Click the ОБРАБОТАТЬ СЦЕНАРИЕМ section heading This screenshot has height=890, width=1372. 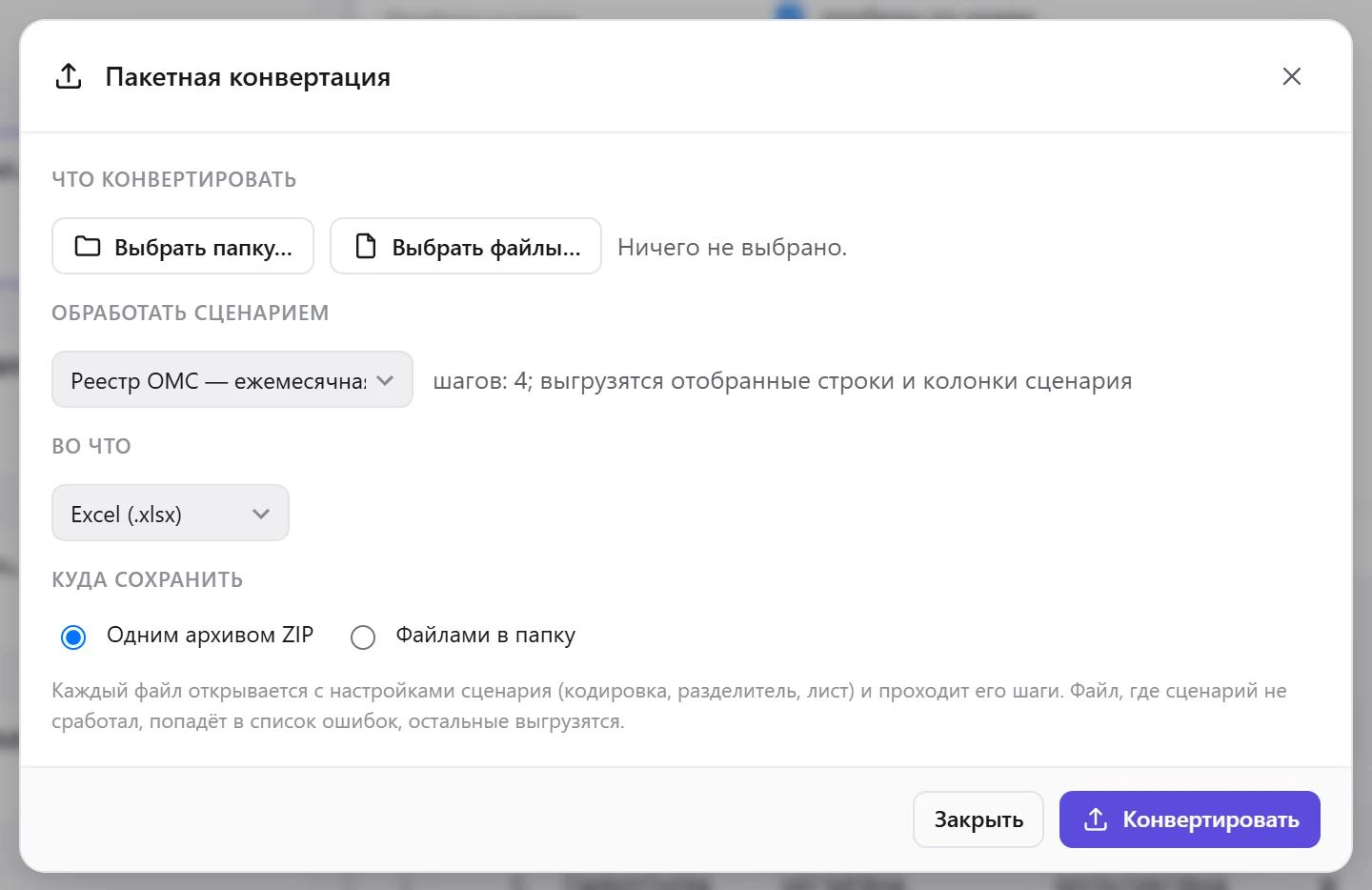(191, 313)
